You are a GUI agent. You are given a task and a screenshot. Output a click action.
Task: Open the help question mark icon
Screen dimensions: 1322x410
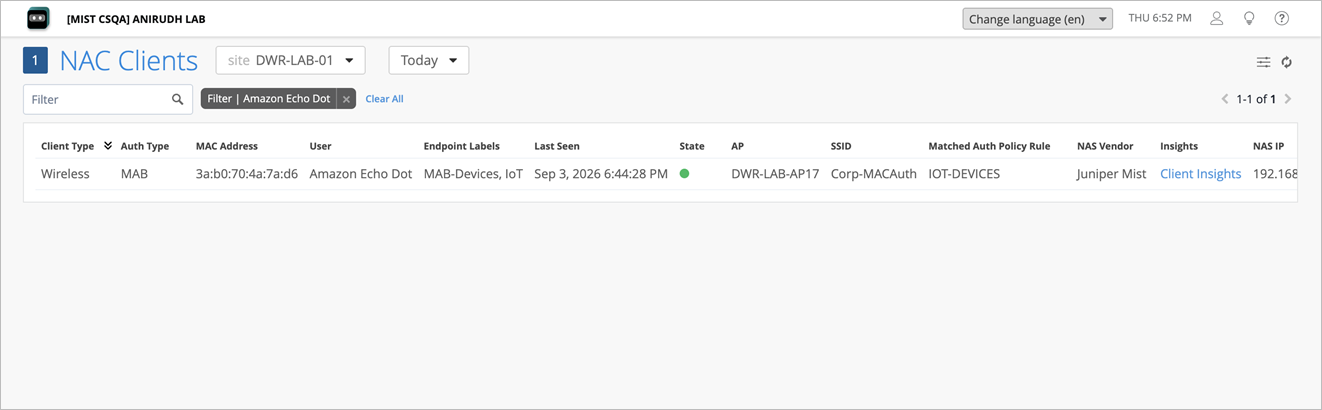[1281, 19]
